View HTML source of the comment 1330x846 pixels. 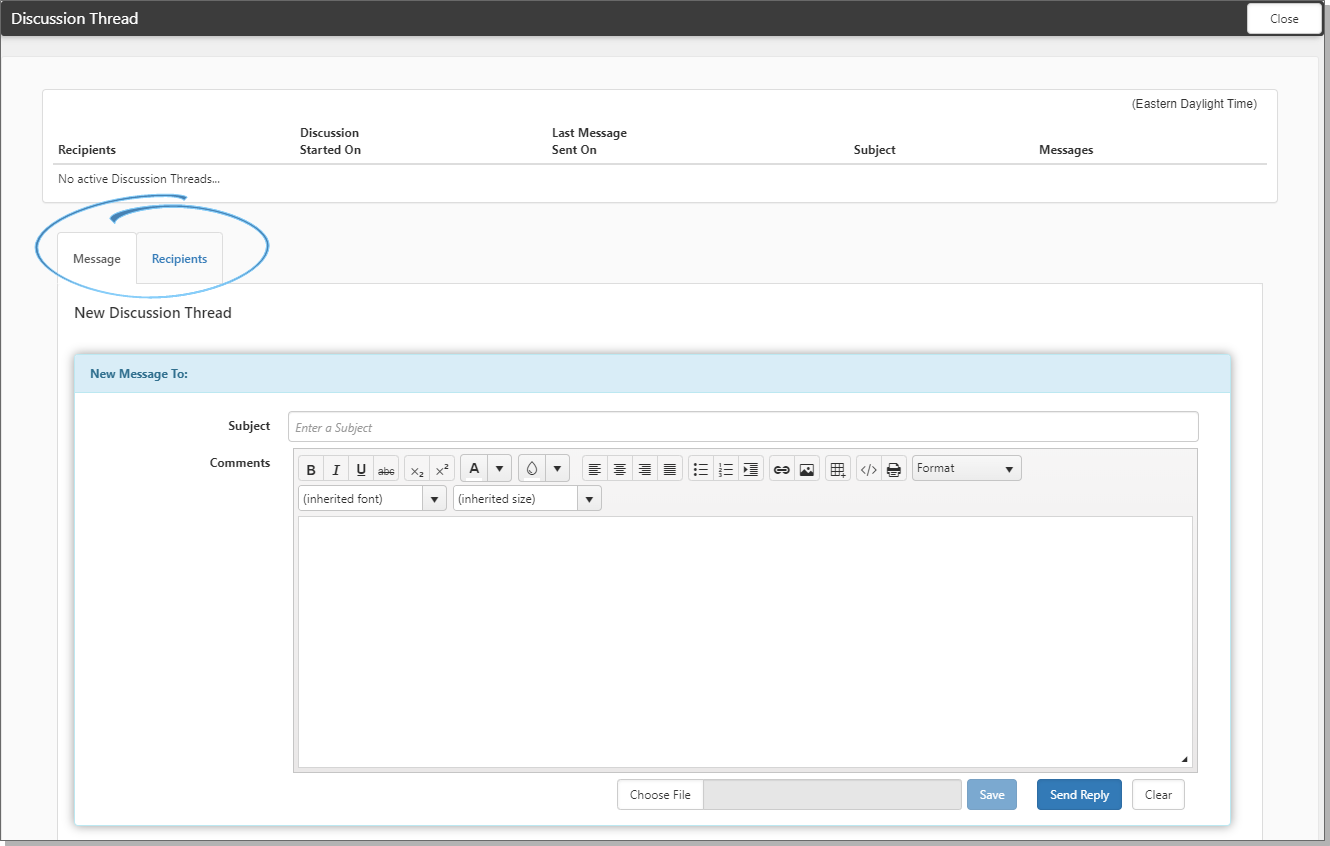pos(869,469)
